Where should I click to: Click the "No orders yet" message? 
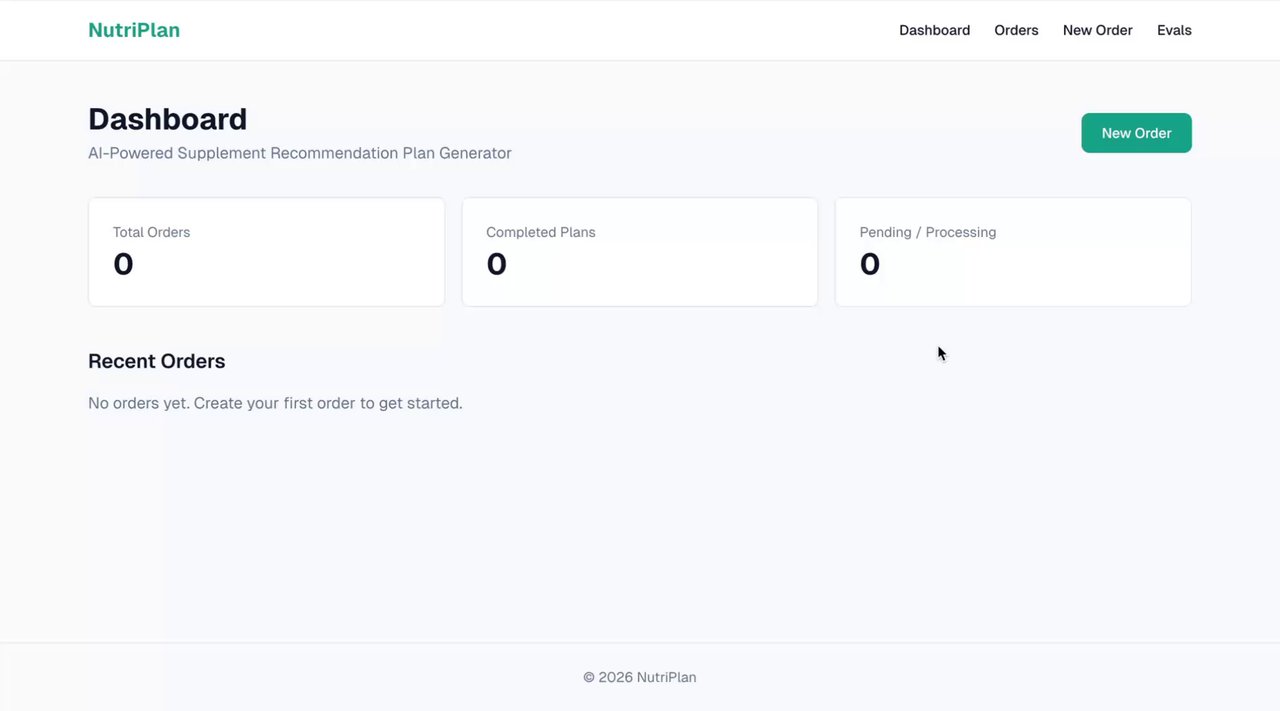click(x=275, y=403)
